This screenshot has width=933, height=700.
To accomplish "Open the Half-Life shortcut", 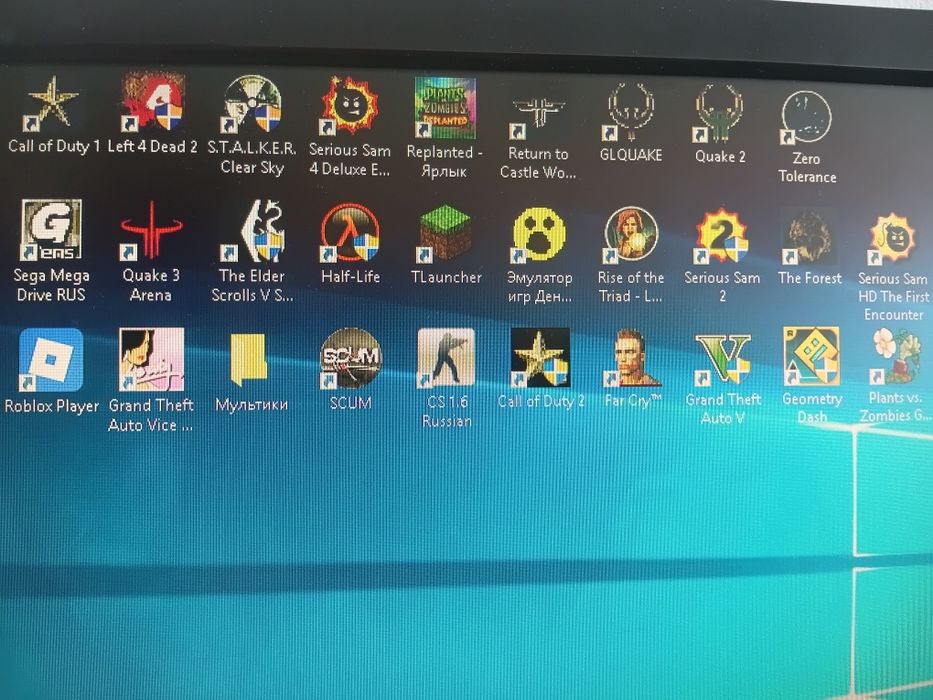I will pyautogui.click(x=350, y=233).
